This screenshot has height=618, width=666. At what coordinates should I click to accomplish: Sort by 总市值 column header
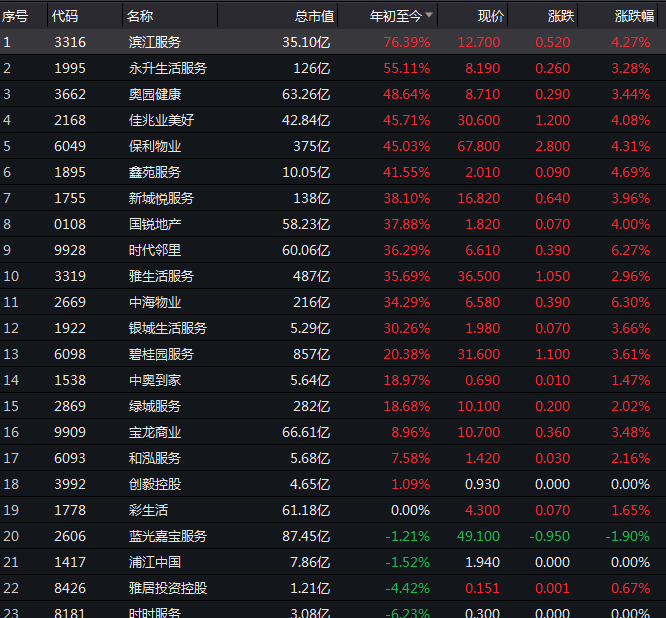[315, 16]
